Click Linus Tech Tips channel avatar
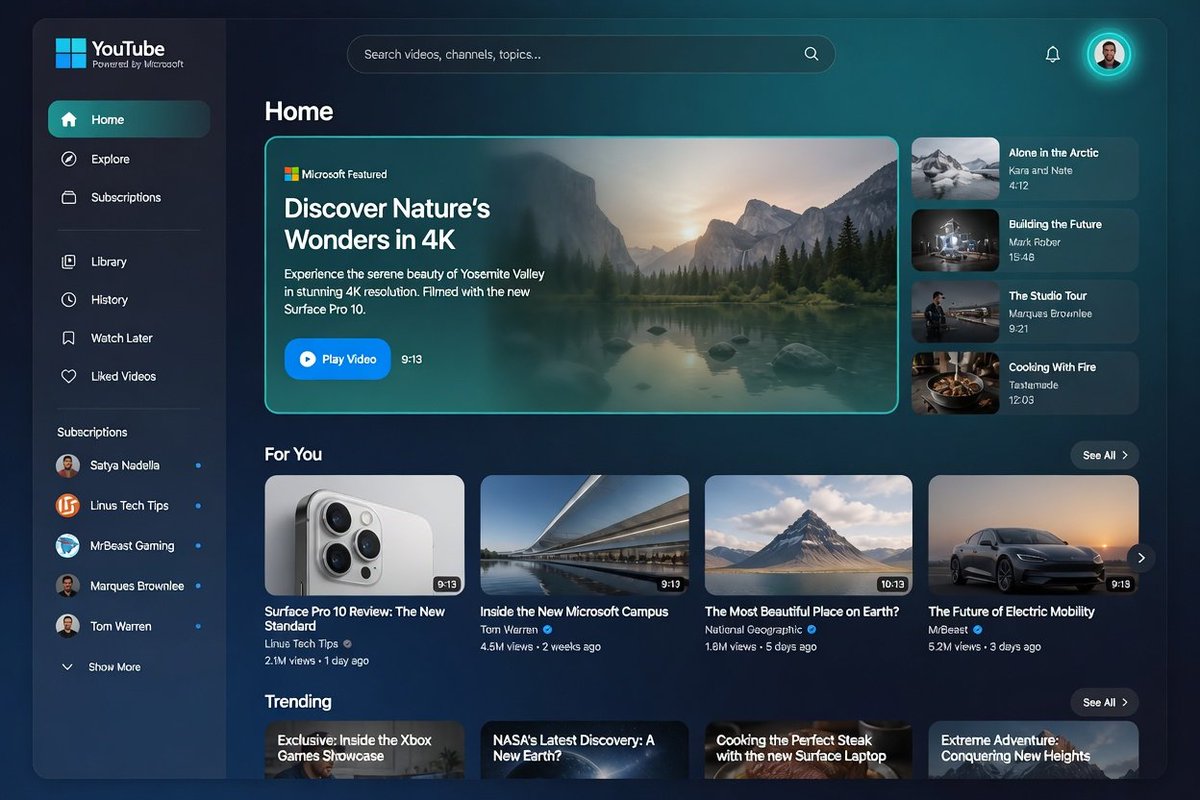Image resolution: width=1200 pixels, height=800 pixels. tap(68, 506)
